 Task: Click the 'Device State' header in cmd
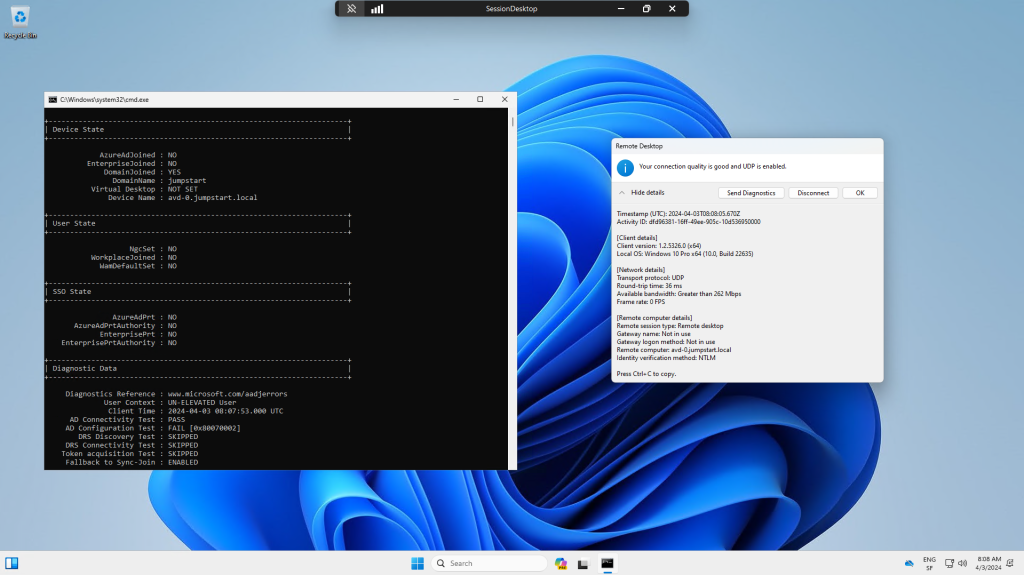point(78,129)
